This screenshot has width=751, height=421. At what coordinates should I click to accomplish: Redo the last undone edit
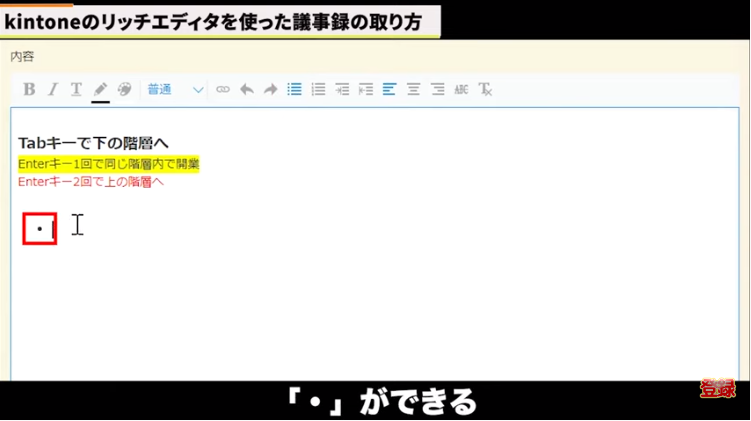click(x=271, y=90)
